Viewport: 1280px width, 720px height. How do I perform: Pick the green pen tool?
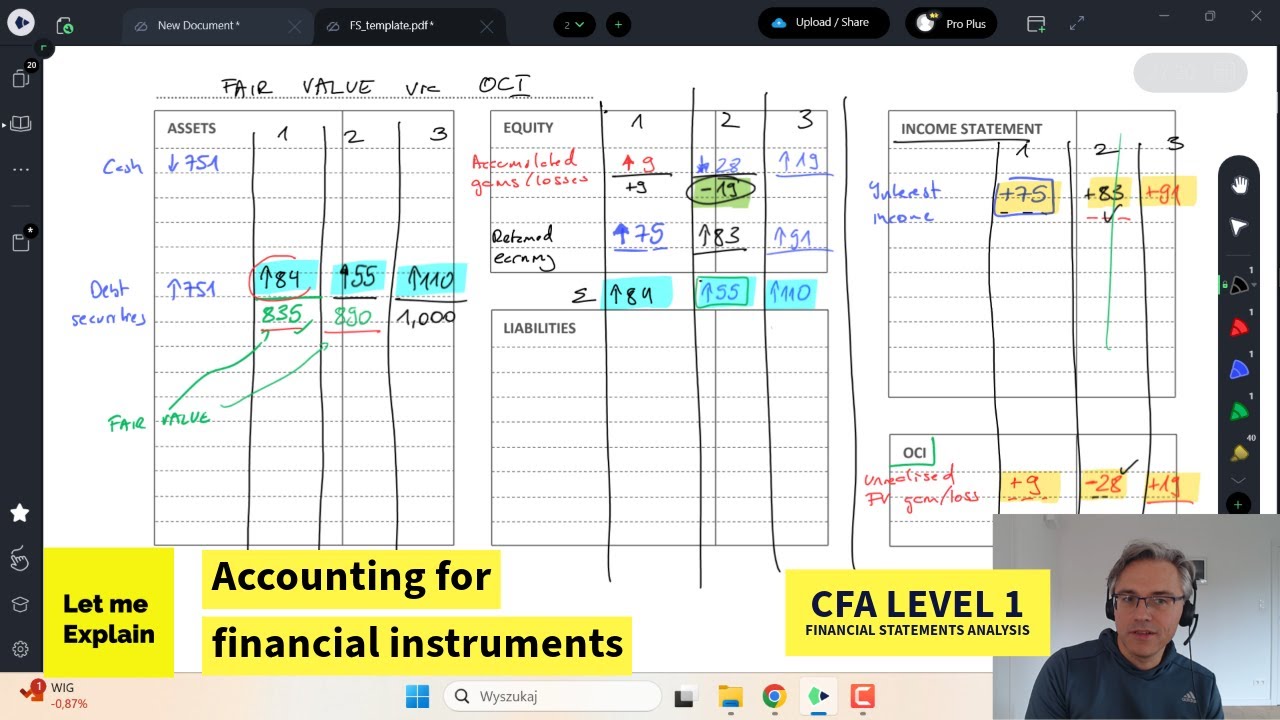click(1239, 411)
